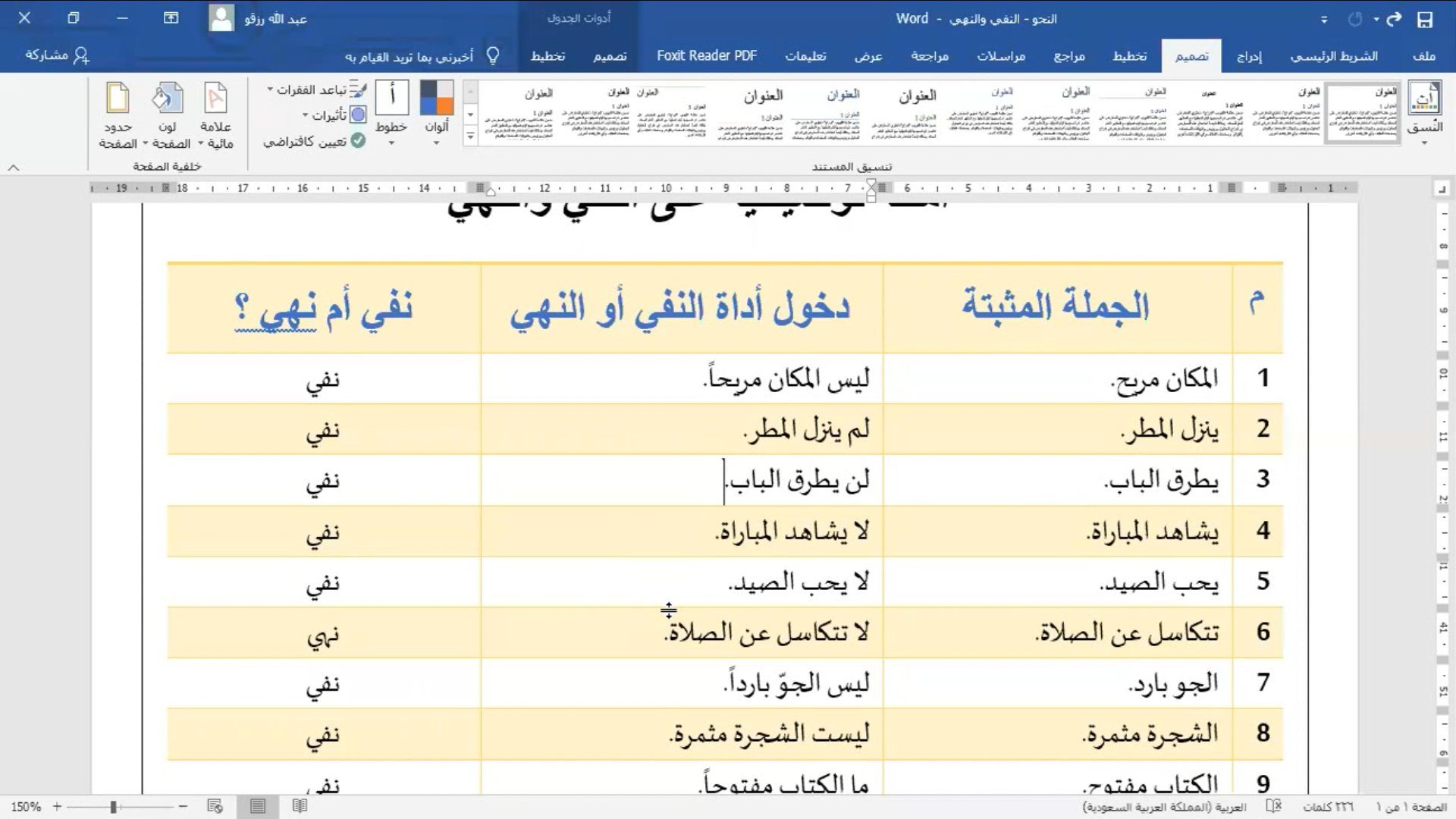Click the مشاركة (Share) button

point(58,55)
